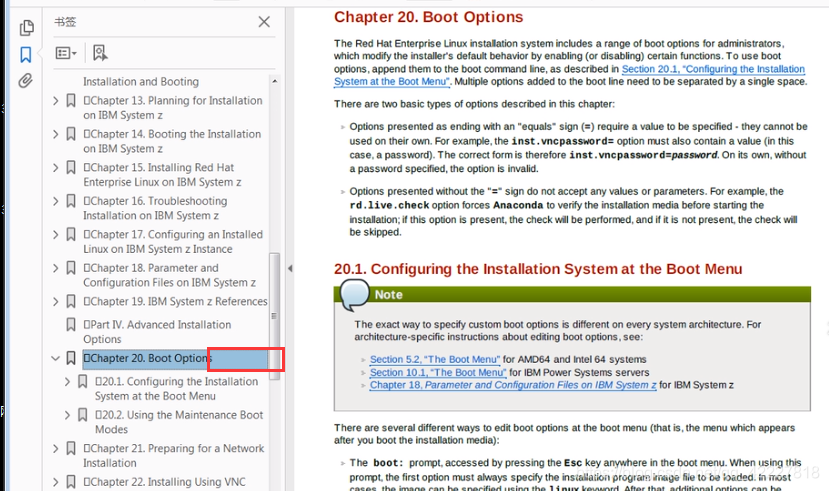Screen dimensions: 829x491
Task: Click bookmark icon beside Chapter 15
Action: pyautogui.click(x=71, y=168)
